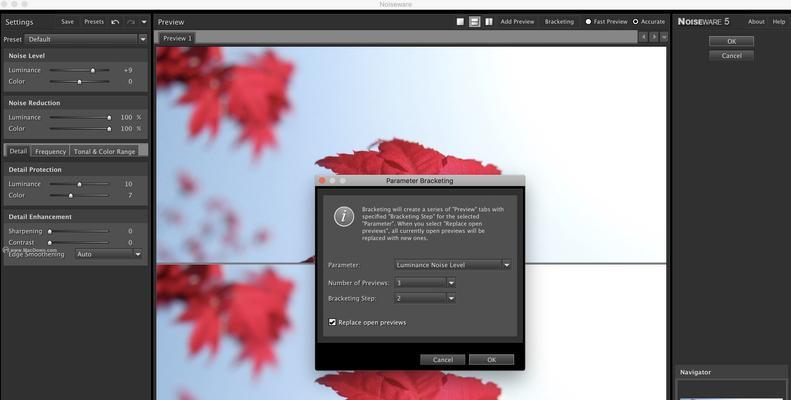The image size is (791, 400).
Task: Click the Bracketing toolbar button
Action: (559, 22)
